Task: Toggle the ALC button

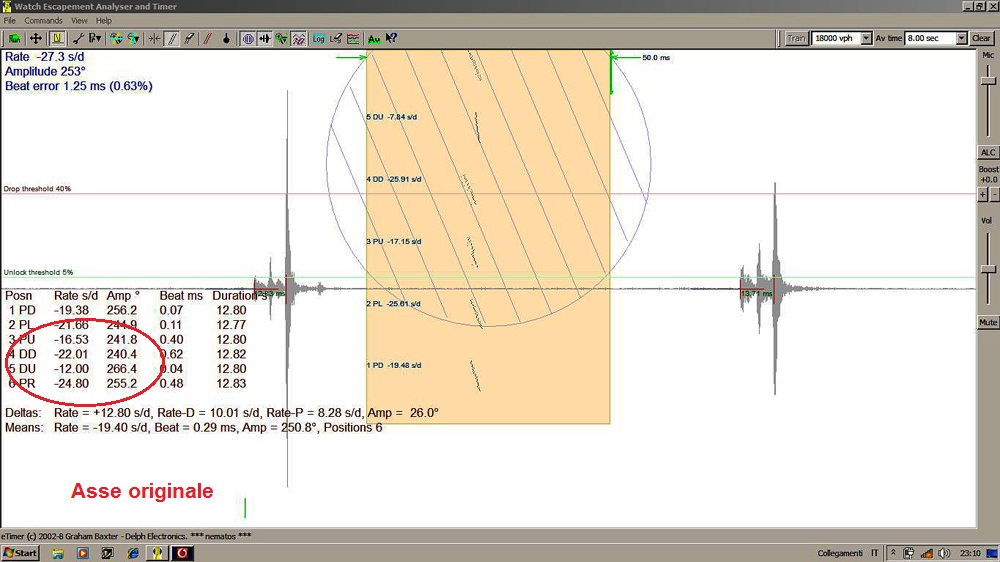Action: pyautogui.click(x=987, y=152)
